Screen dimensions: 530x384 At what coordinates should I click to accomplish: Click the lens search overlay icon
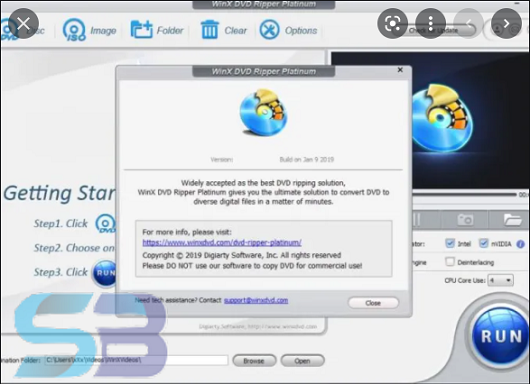(392, 23)
